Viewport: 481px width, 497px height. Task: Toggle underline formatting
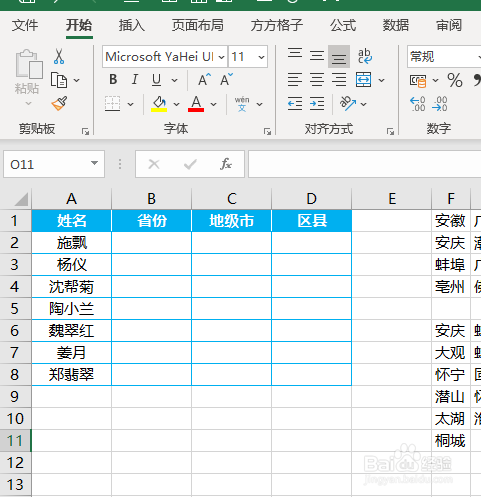pyautogui.click(x=156, y=80)
